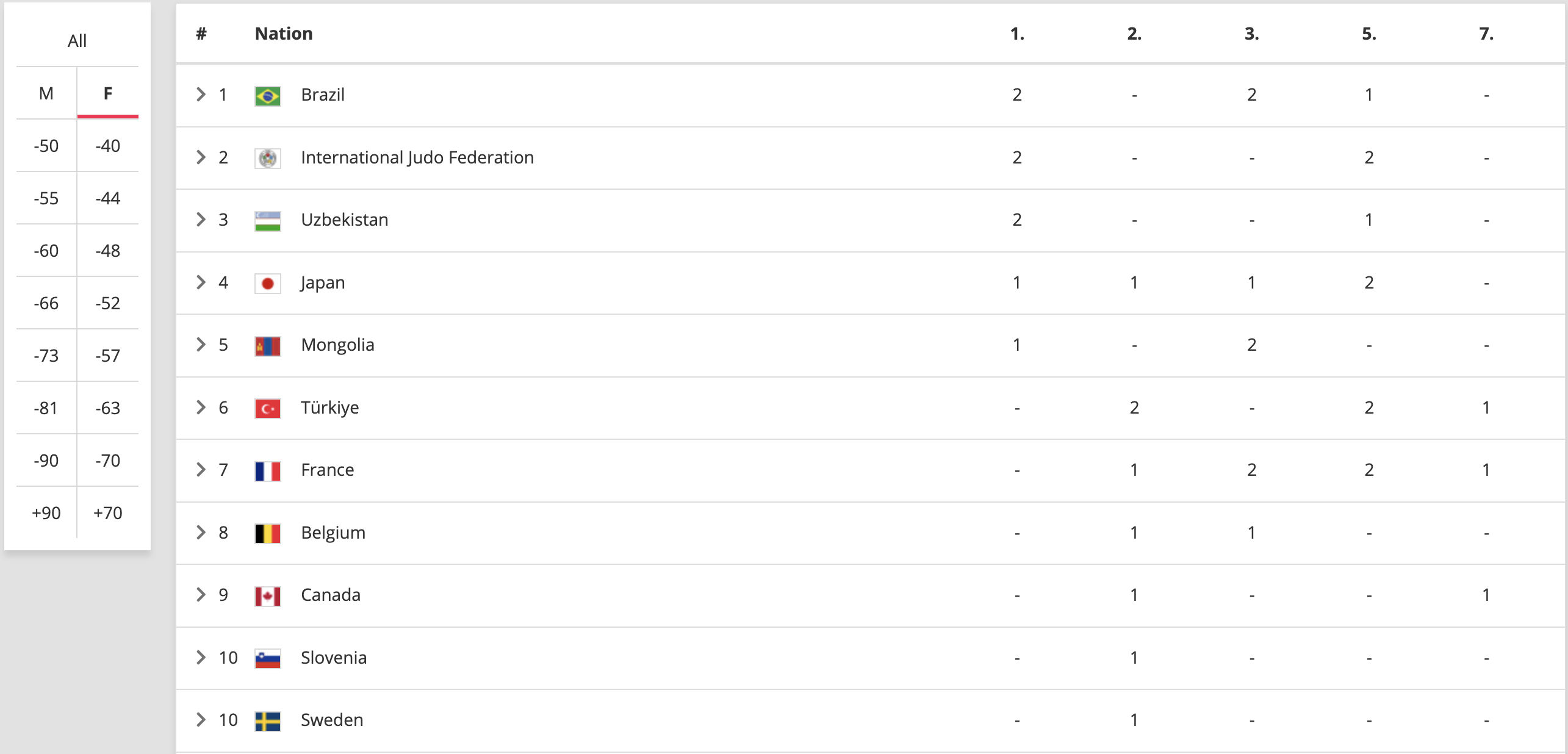Select the F gender tab
The height and width of the screenshot is (754, 1568).
(x=108, y=93)
